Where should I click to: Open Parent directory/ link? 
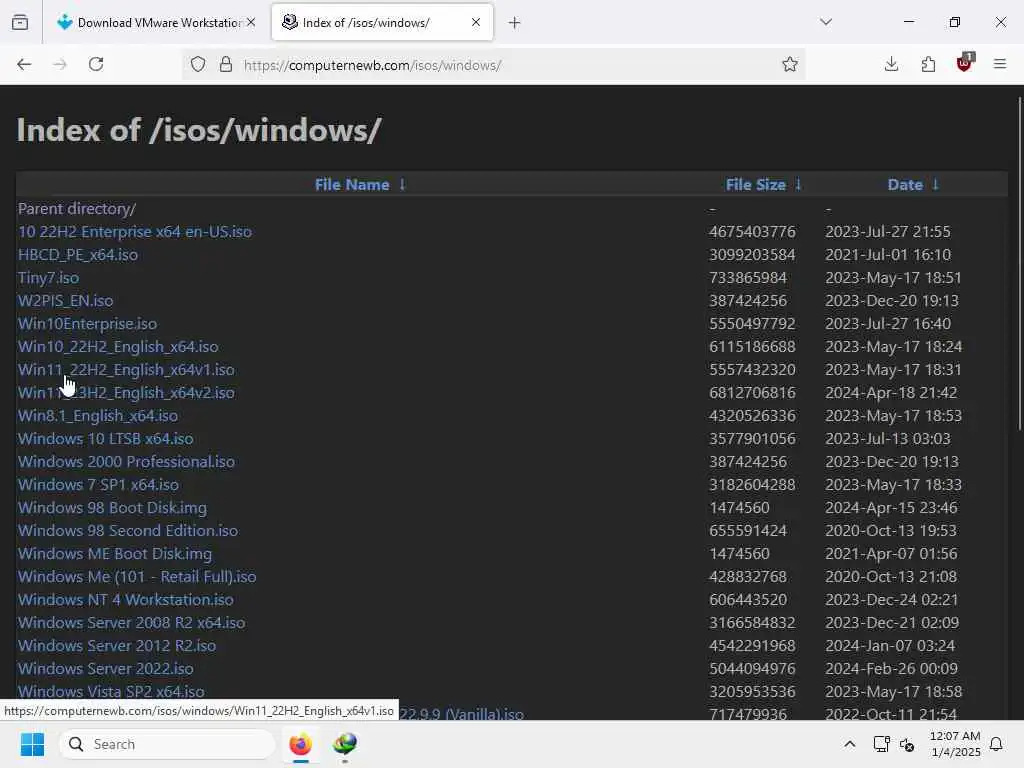point(77,209)
